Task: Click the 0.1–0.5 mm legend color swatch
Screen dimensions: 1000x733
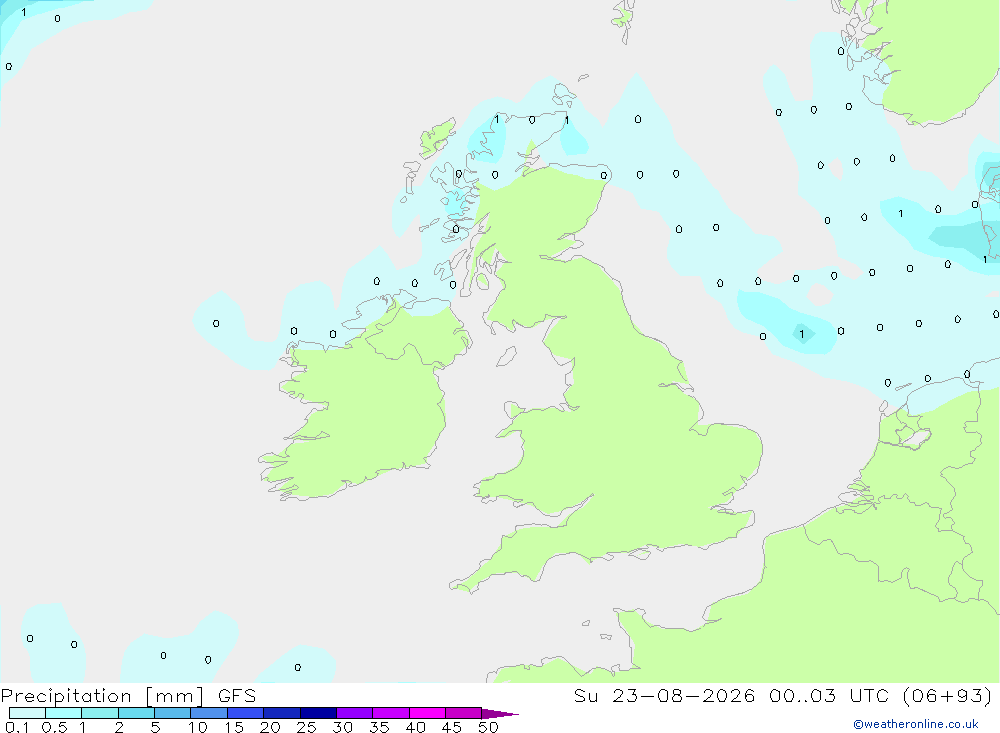Action: pyautogui.click(x=27, y=713)
